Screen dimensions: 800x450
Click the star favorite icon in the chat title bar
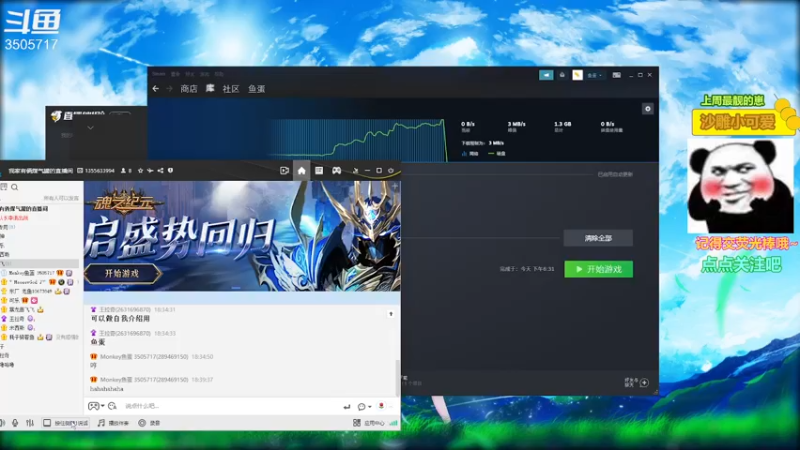[x=140, y=171]
